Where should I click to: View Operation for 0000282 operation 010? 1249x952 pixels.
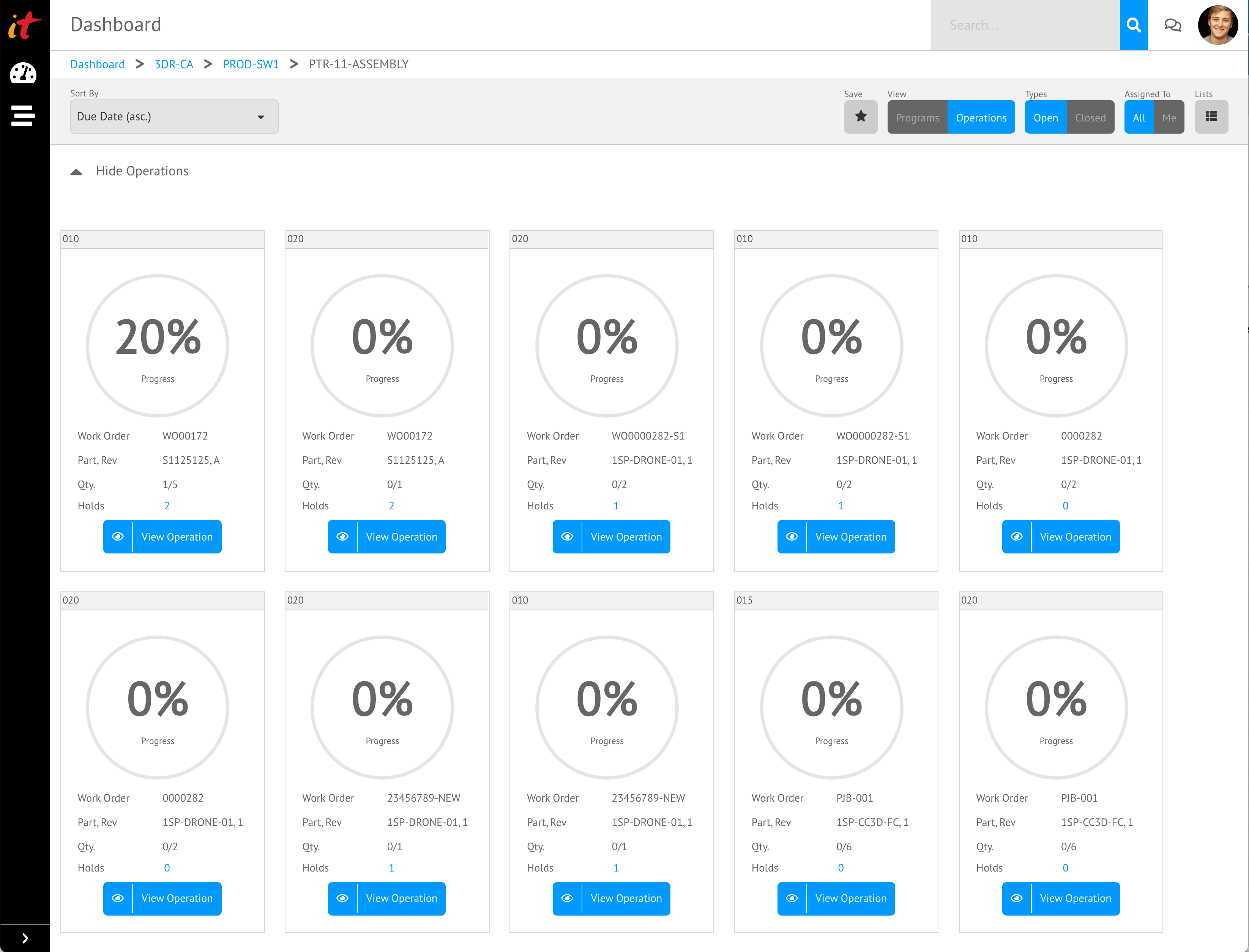[1061, 537]
